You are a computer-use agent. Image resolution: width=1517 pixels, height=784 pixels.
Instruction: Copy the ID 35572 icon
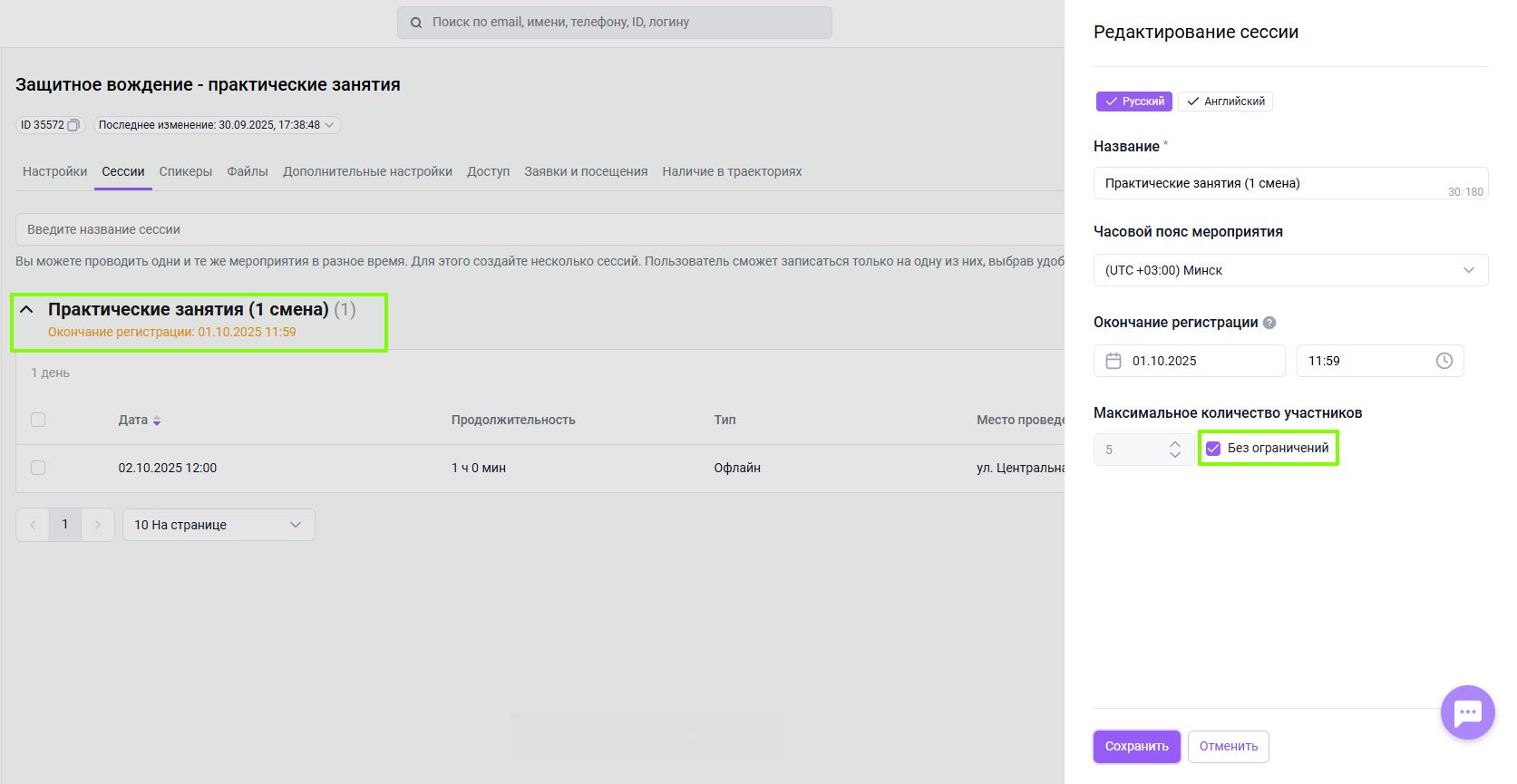pyautogui.click(x=73, y=125)
